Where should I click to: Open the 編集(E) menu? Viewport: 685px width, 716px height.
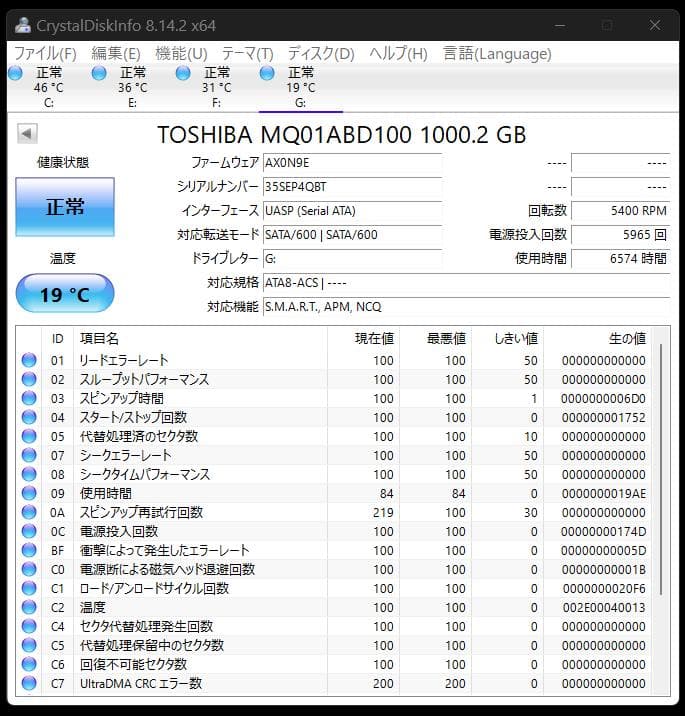click(x=116, y=54)
